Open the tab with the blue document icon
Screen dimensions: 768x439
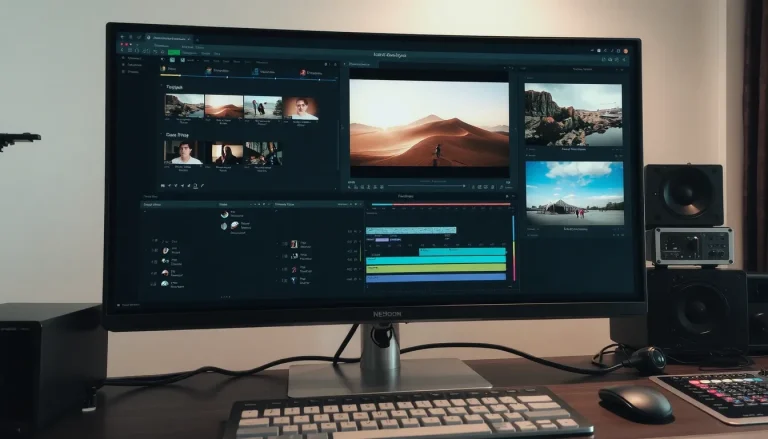264,72
